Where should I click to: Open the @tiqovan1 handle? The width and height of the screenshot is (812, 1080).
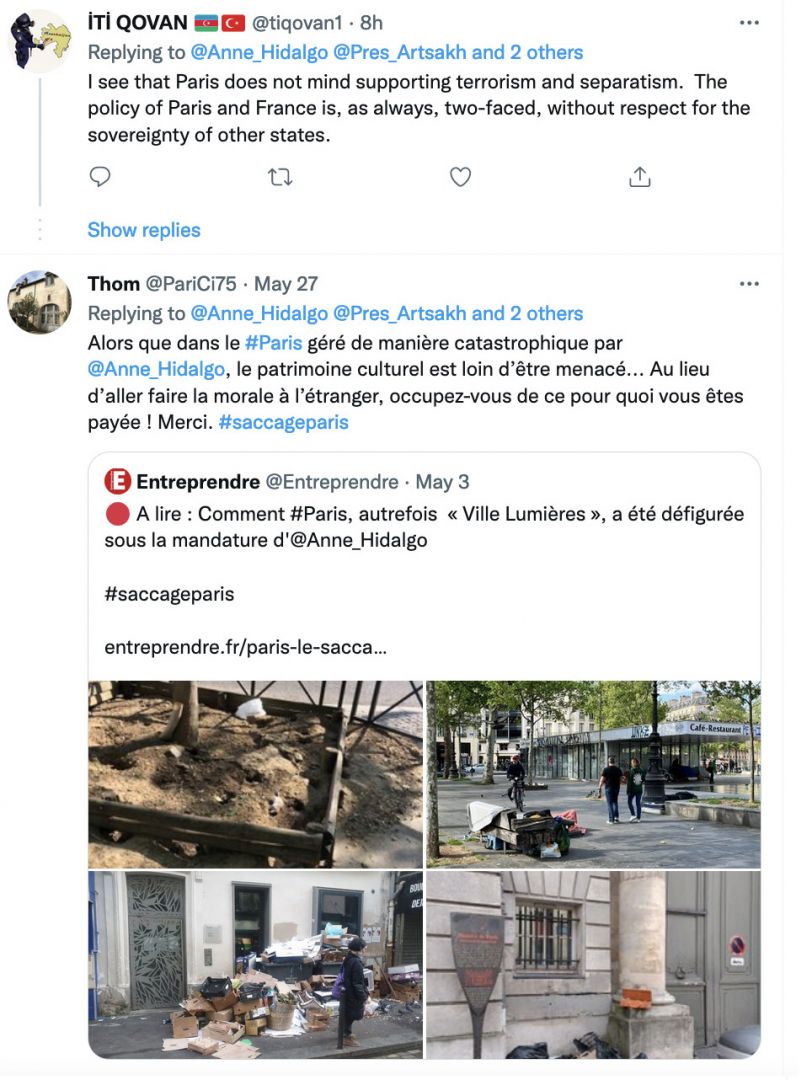(x=297, y=23)
